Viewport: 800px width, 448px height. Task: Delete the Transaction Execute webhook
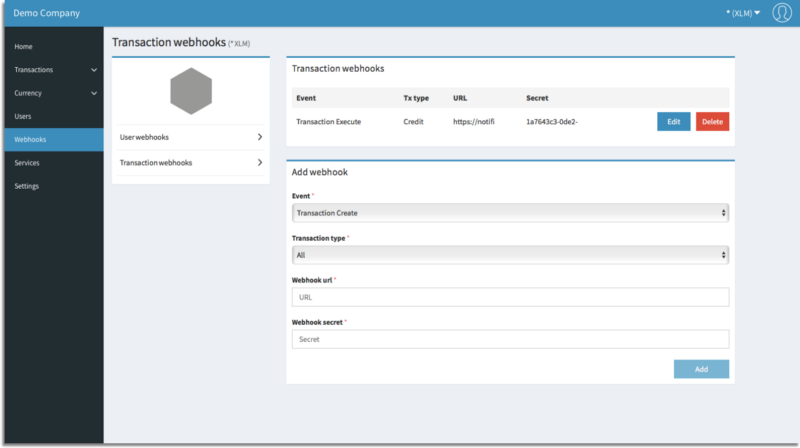(x=712, y=121)
